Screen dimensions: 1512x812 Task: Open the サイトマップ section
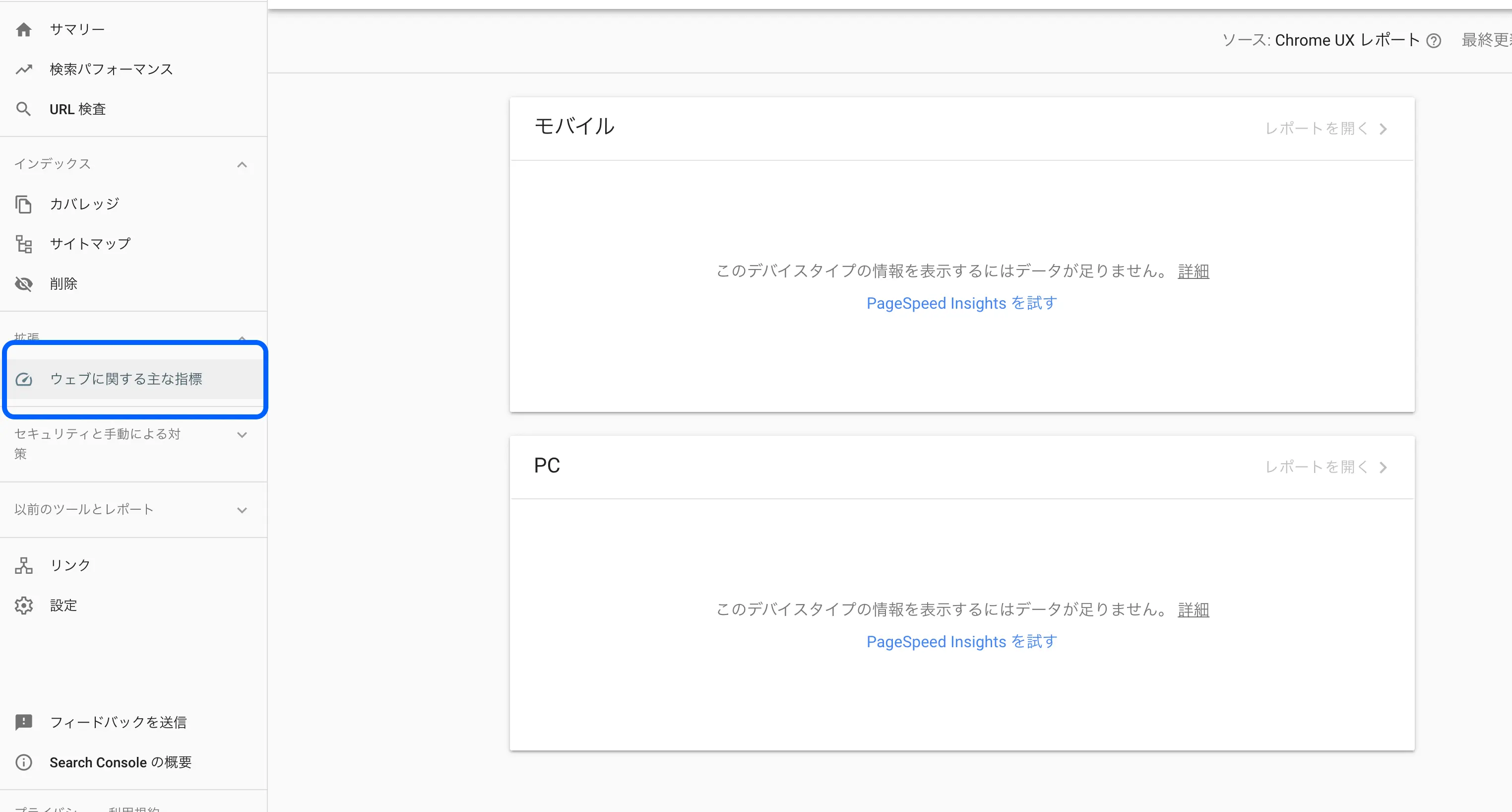(x=134, y=244)
